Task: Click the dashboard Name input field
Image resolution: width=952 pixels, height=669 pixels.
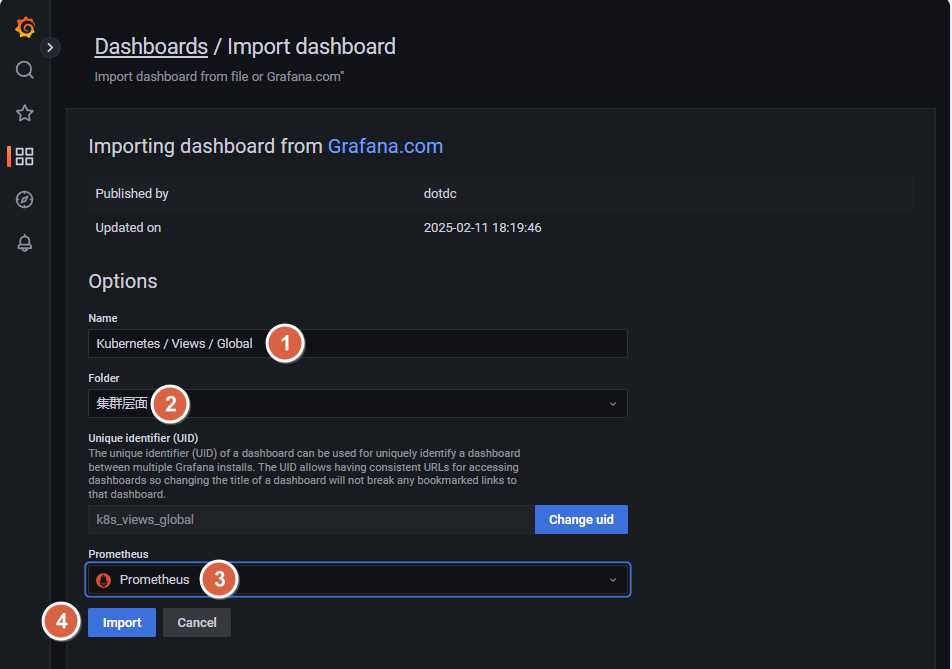Action: coord(358,344)
